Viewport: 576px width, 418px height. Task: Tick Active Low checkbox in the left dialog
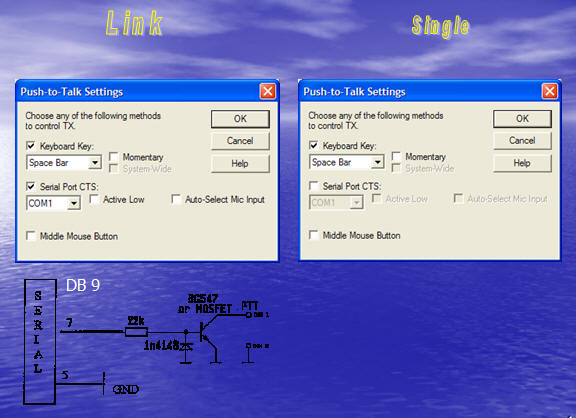[94, 199]
